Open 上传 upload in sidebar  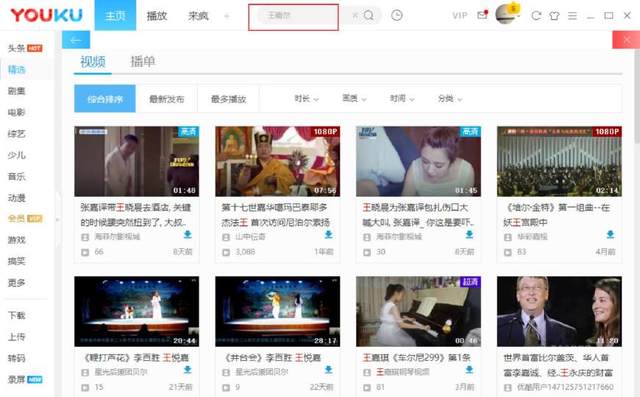[17, 337]
